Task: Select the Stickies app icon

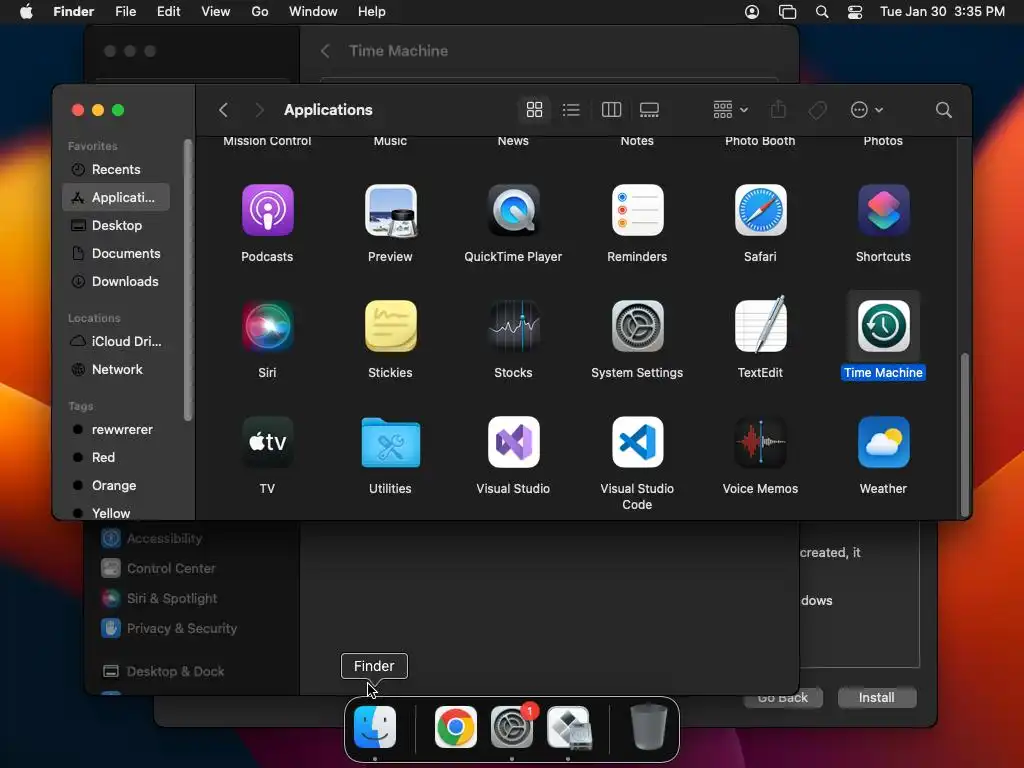Action: (x=390, y=326)
